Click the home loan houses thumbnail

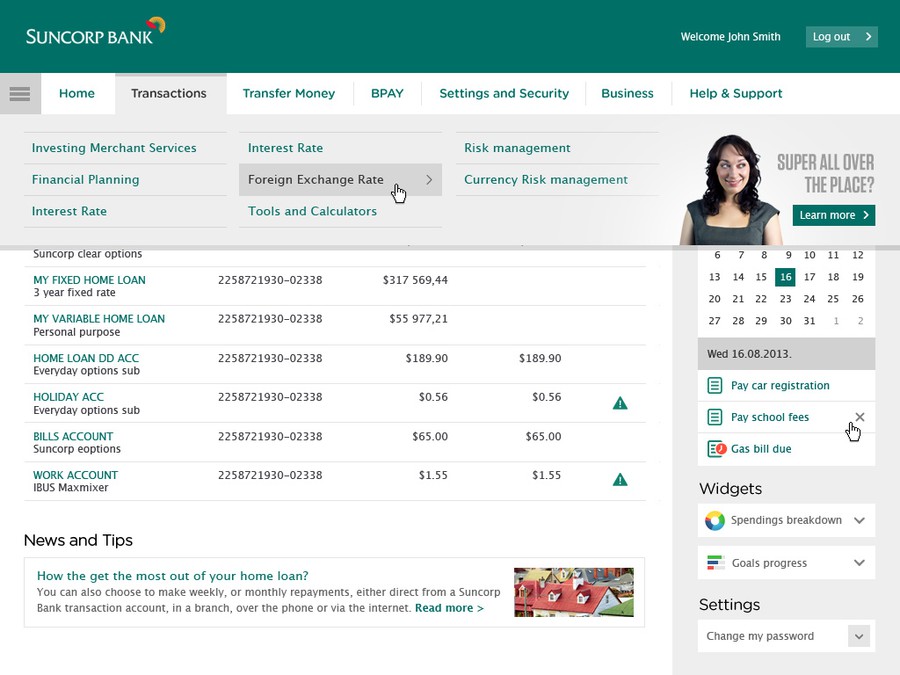coord(573,592)
